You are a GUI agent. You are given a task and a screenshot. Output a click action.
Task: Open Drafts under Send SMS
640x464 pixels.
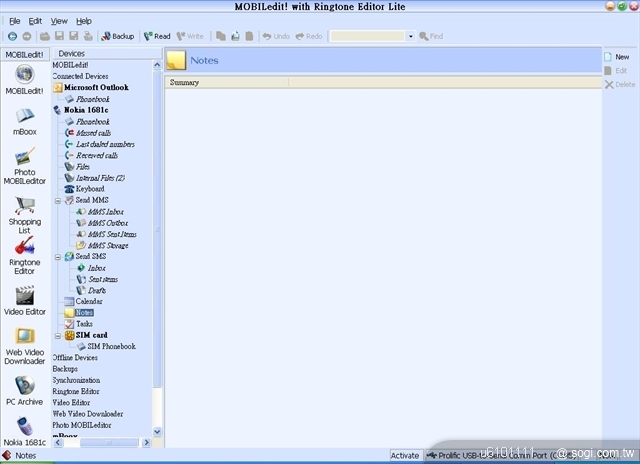(97, 290)
